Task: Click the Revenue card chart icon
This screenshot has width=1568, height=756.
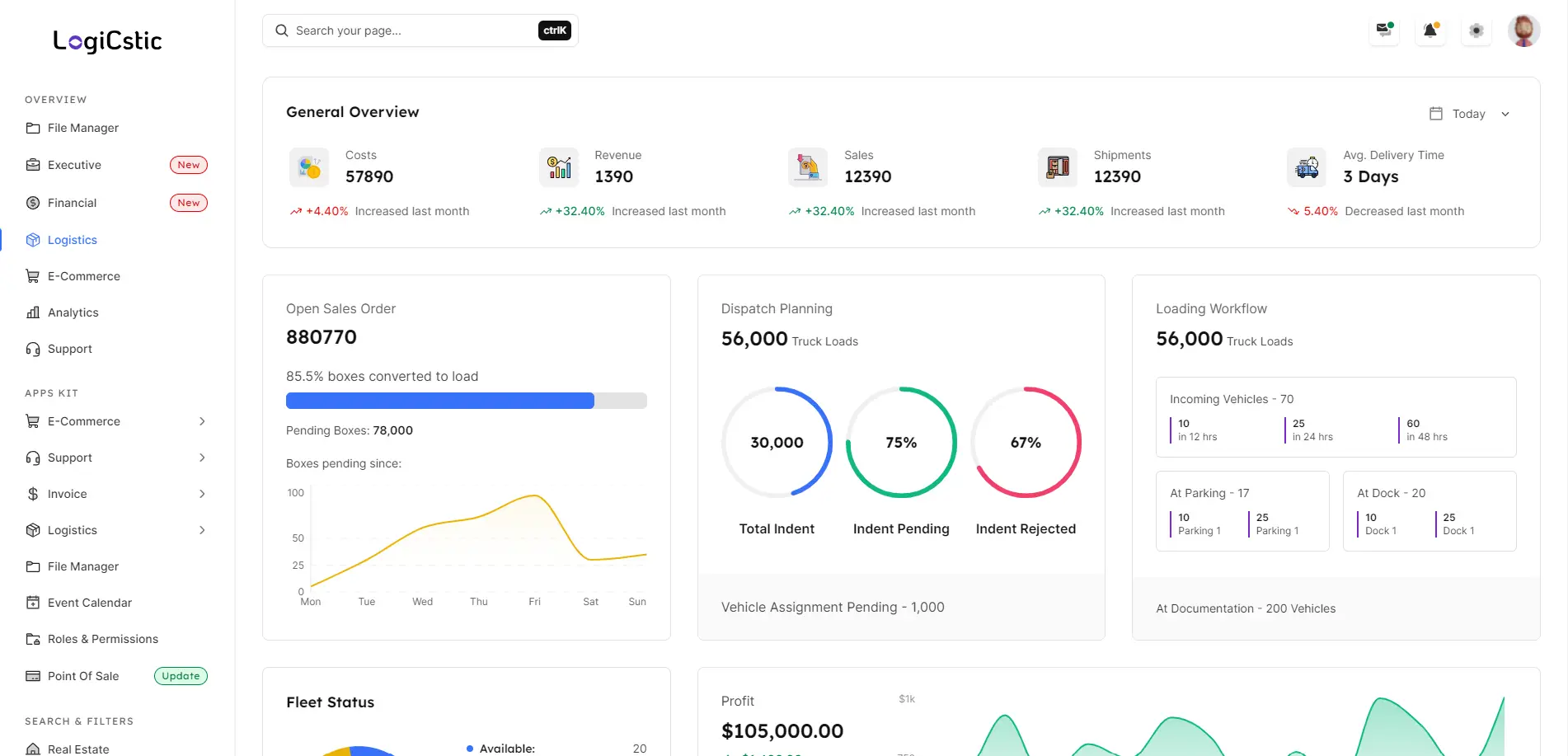Action: pos(559,167)
